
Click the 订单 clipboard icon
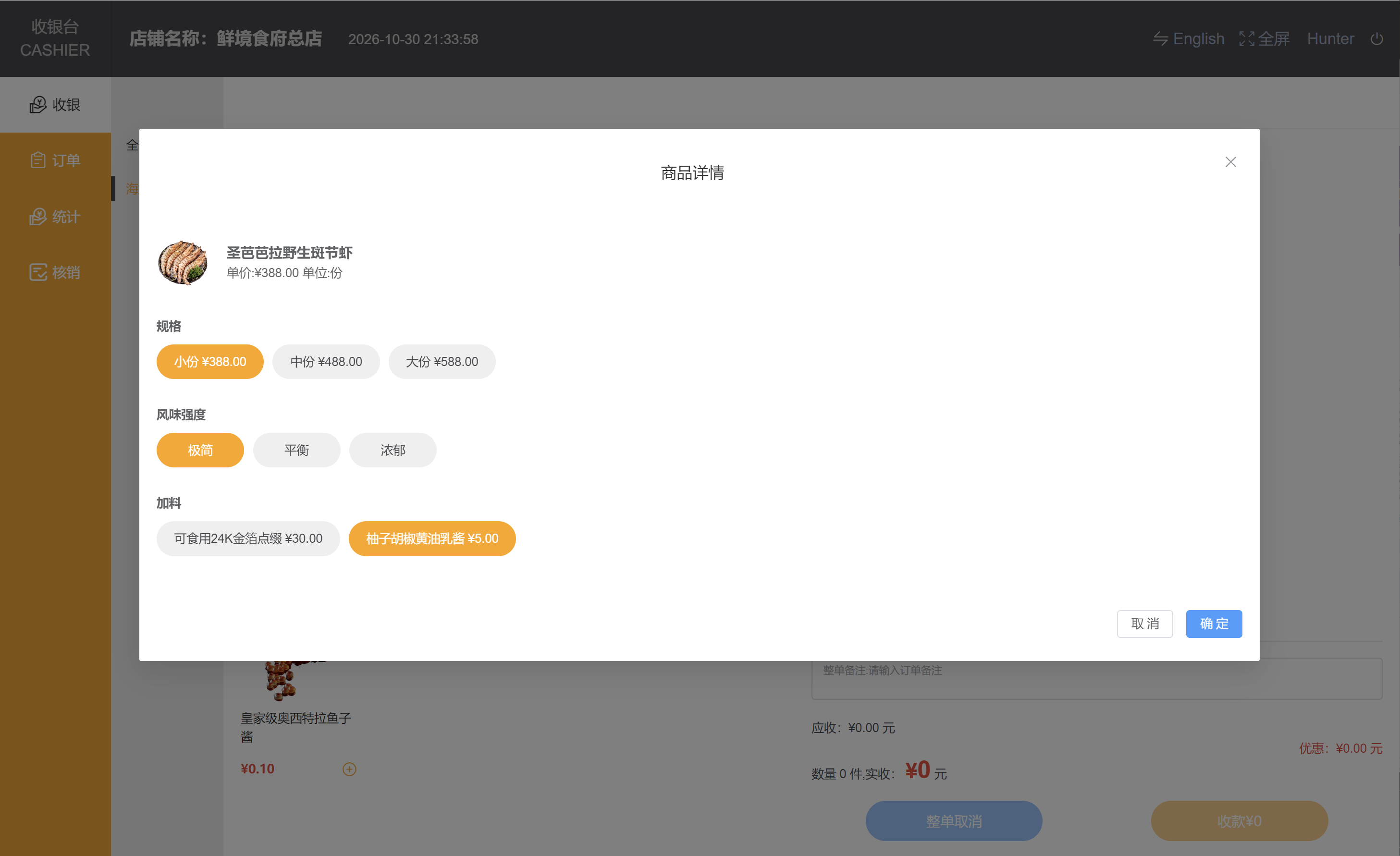(38, 160)
